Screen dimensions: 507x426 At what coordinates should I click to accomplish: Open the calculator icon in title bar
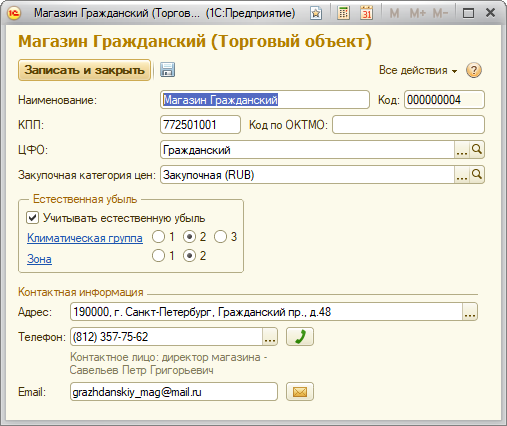343,13
